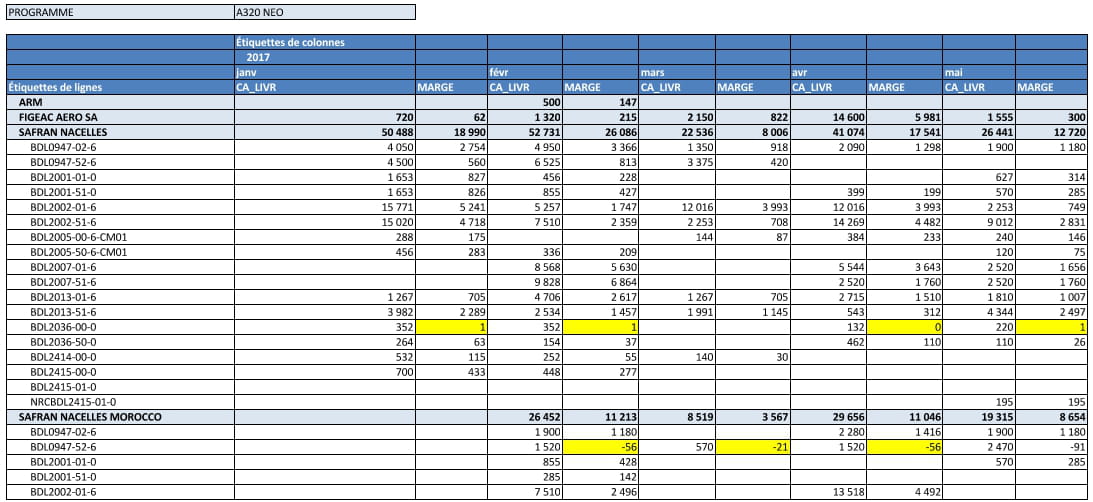Image resolution: width=1093 pixels, height=502 pixels.
Task: Select SAFRAN NACELLES total 50 488
Action: tap(325, 131)
